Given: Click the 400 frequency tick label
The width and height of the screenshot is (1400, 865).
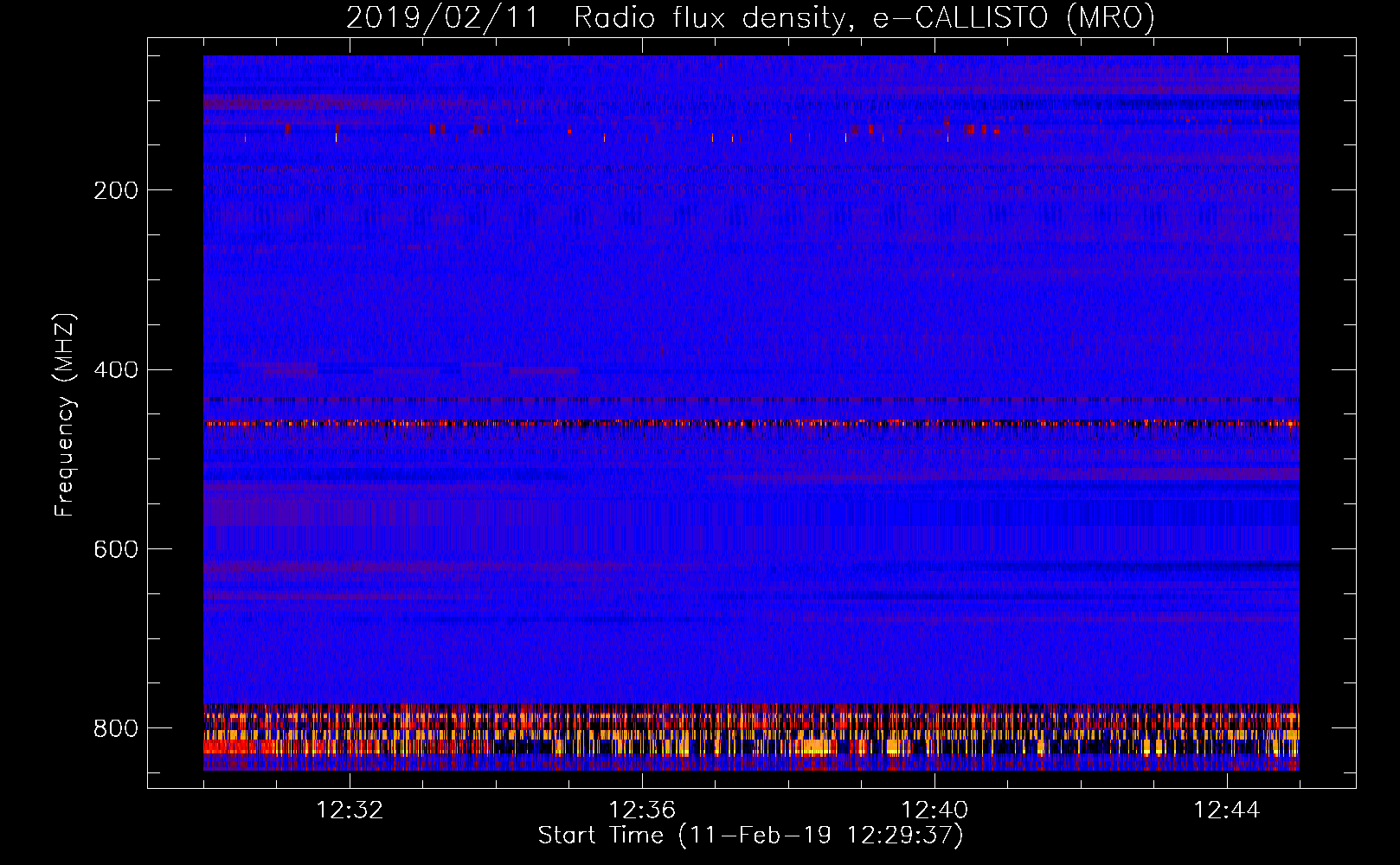Looking at the screenshot, I should (116, 370).
